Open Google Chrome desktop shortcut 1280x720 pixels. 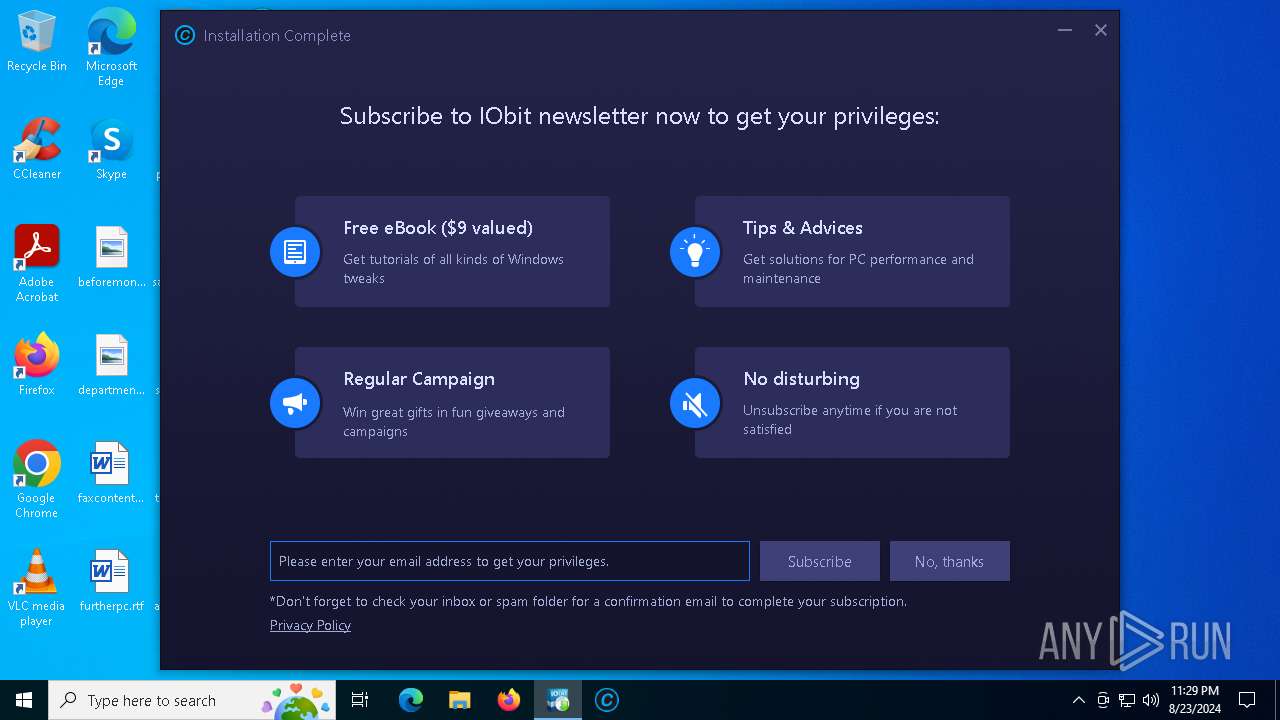tap(37, 480)
